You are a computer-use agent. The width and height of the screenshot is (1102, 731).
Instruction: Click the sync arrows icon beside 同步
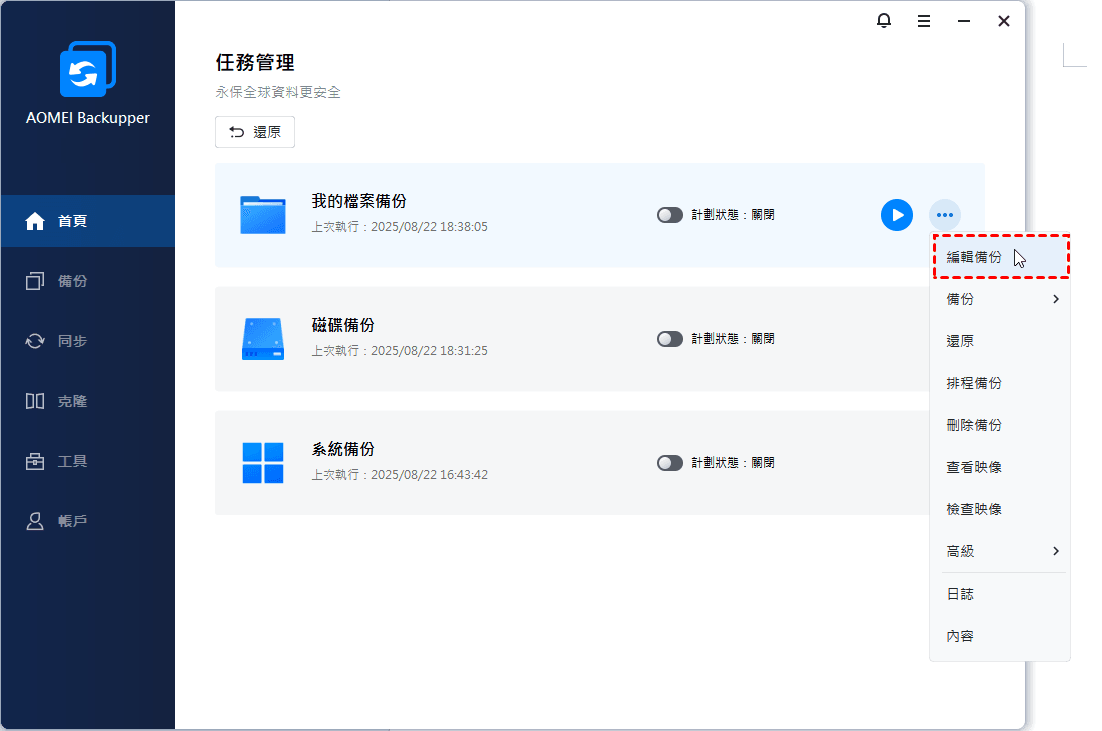(35, 341)
